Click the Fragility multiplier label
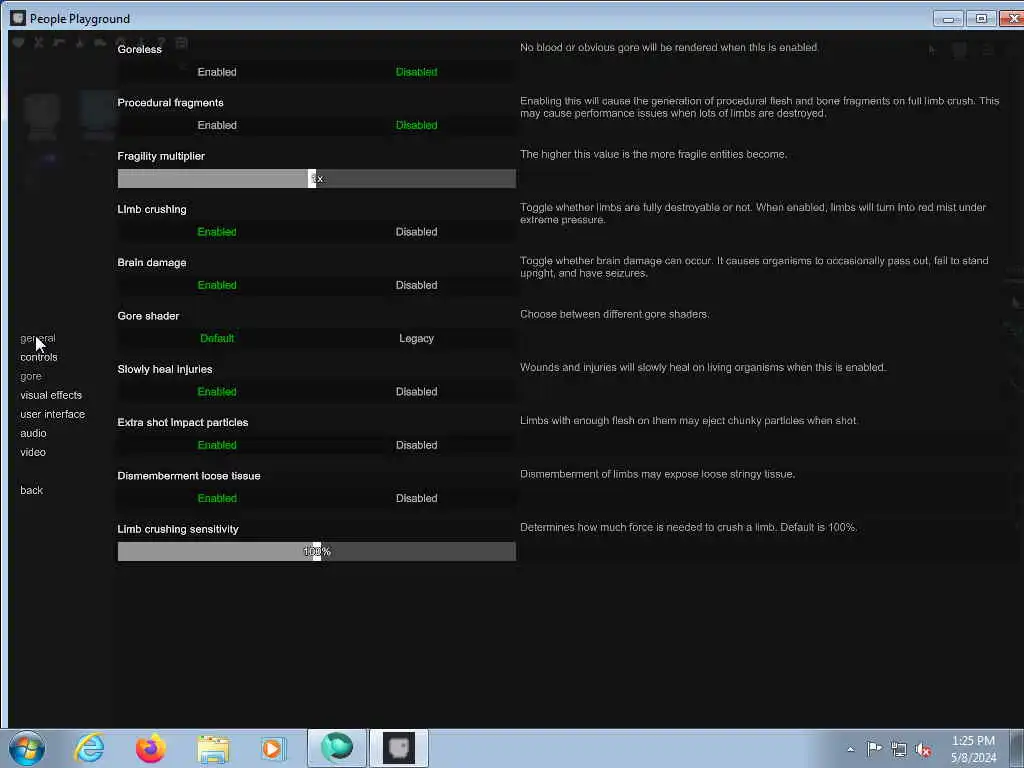The width and height of the screenshot is (1024, 768). point(161,156)
